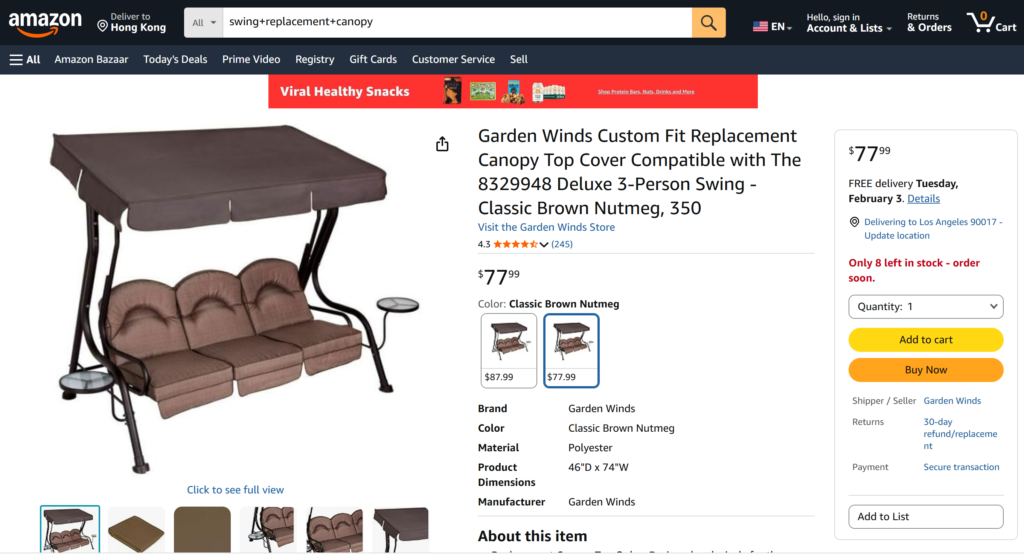
Task: Open the All search category dropdown
Action: point(204,23)
